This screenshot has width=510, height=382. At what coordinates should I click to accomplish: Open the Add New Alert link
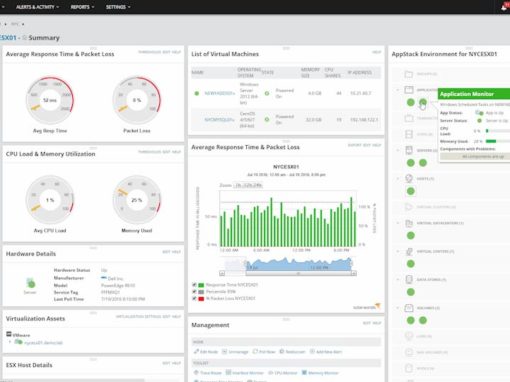click(x=329, y=352)
